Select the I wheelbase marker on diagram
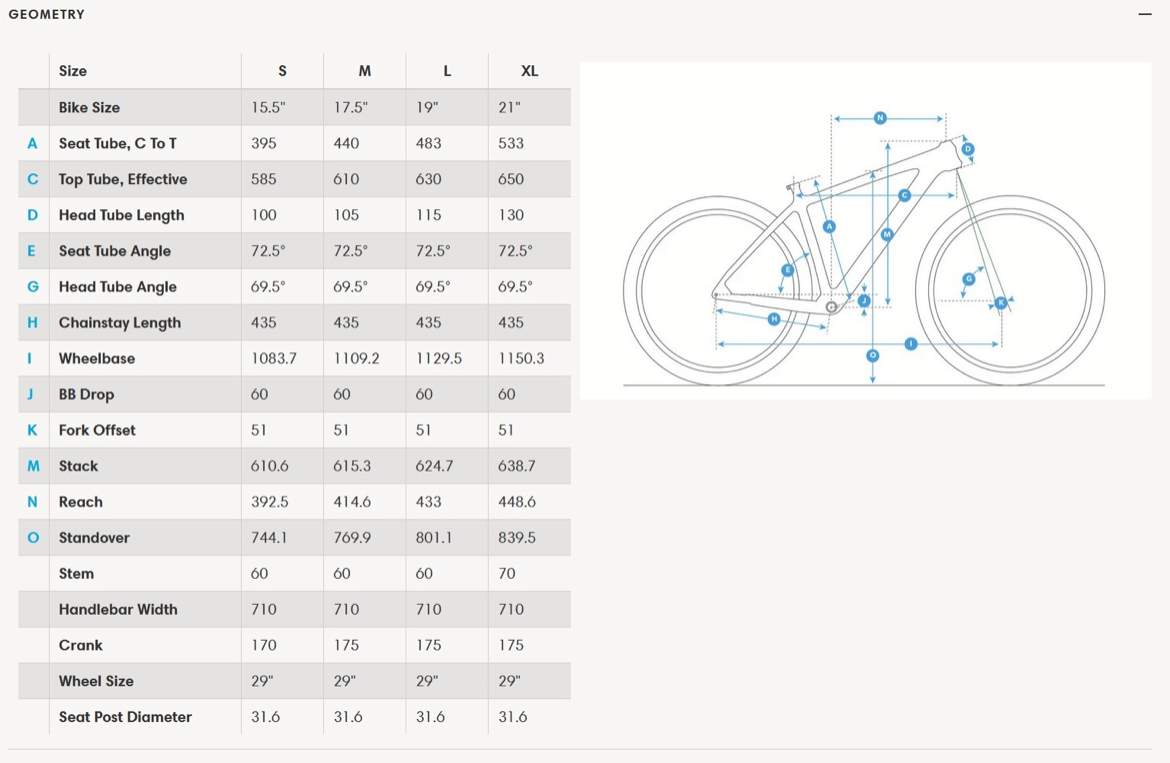Image resolution: width=1170 pixels, height=763 pixels. pyautogui.click(x=910, y=344)
